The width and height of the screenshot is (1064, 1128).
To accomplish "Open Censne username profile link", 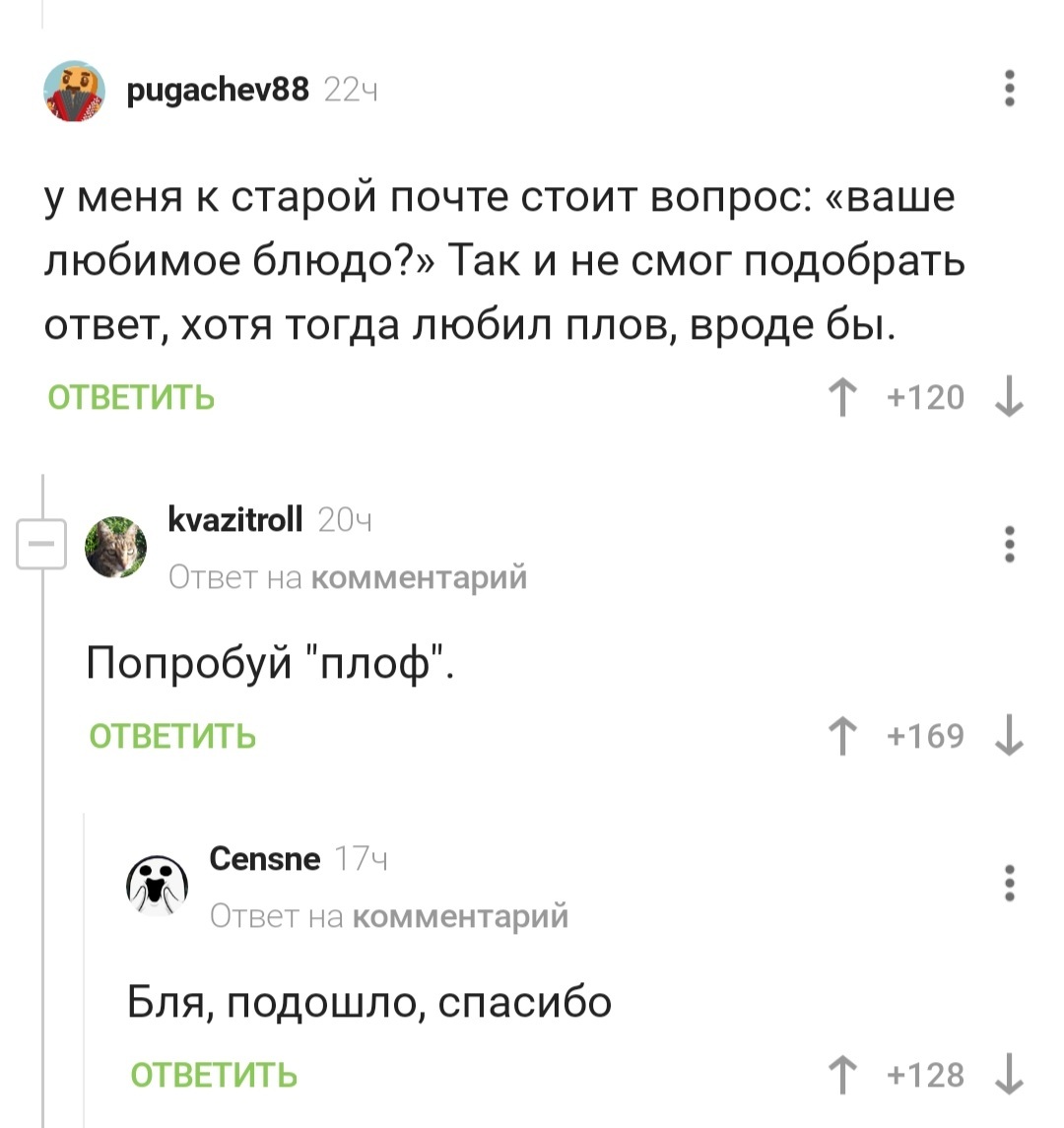I will tap(265, 858).
